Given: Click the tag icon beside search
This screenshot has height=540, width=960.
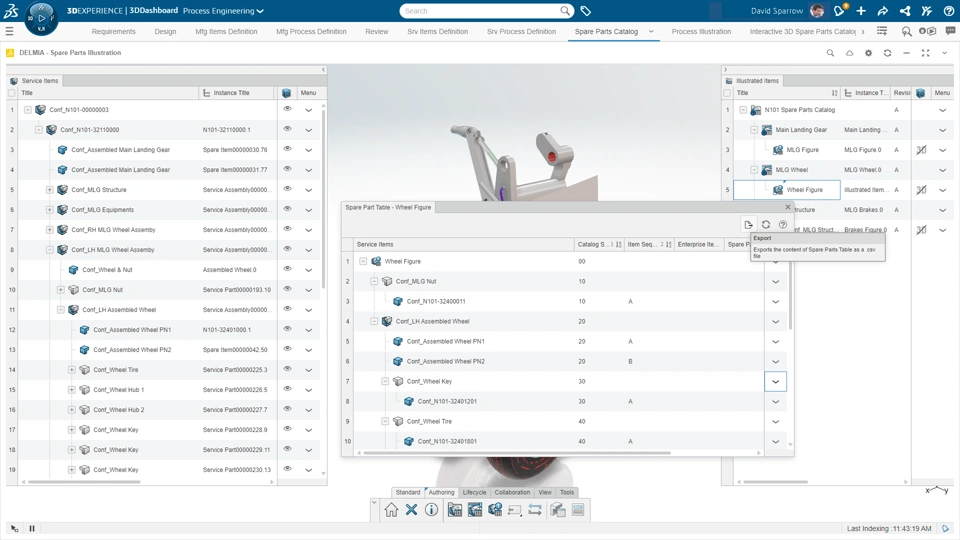Looking at the screenshot, I should (x=586, y=11).
